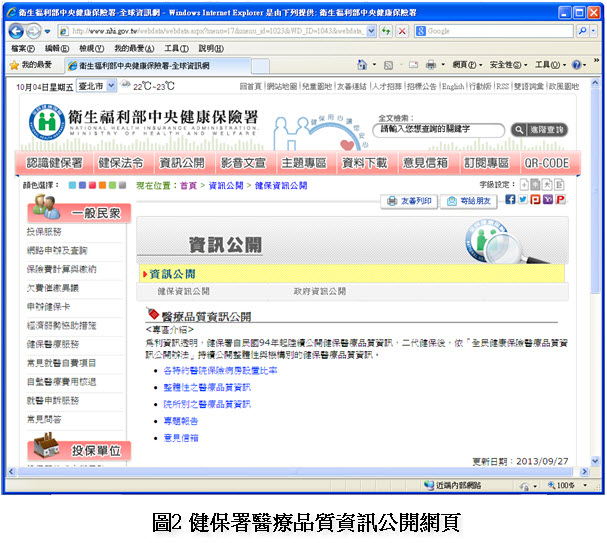
Task: Open the 安全性(S) Safety dropdown
Action: click(x=508, y=65)
